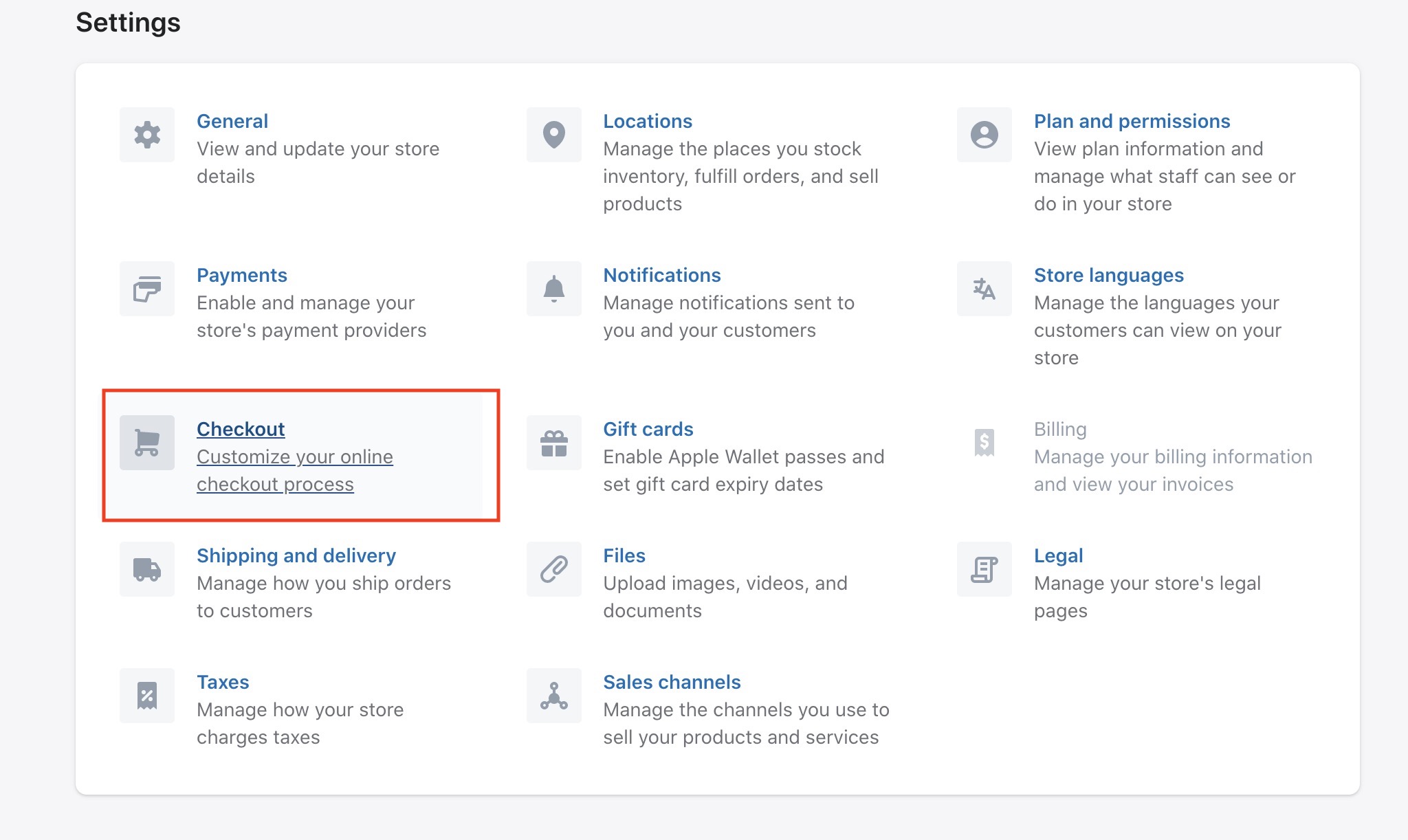This screenshot has height=840, width=1408.
Task: Click the Gift cards present icon
Action: pos(553,443)
